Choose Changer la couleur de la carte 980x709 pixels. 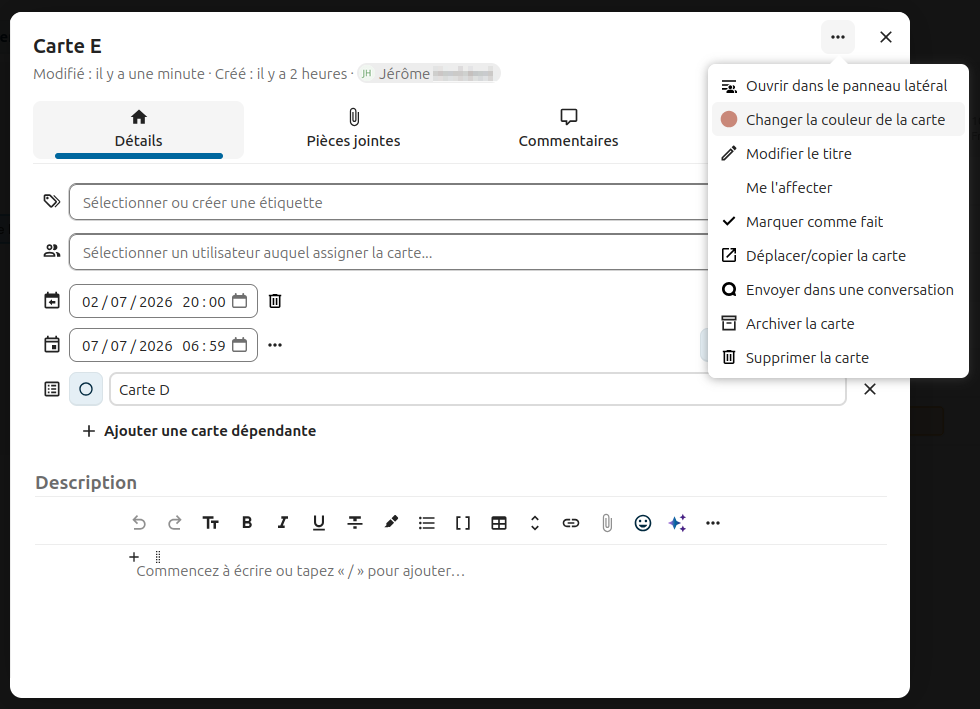[838, 119]
